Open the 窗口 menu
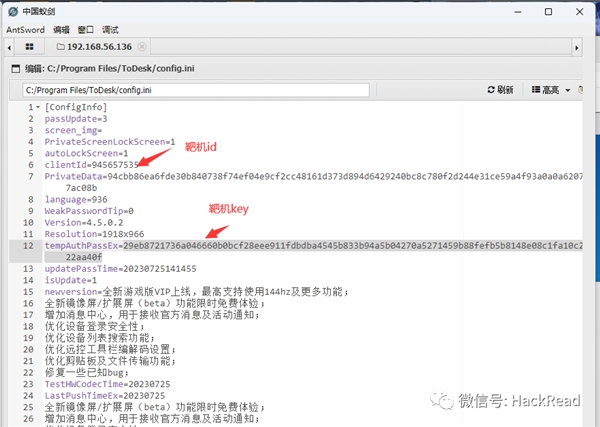 85,29
